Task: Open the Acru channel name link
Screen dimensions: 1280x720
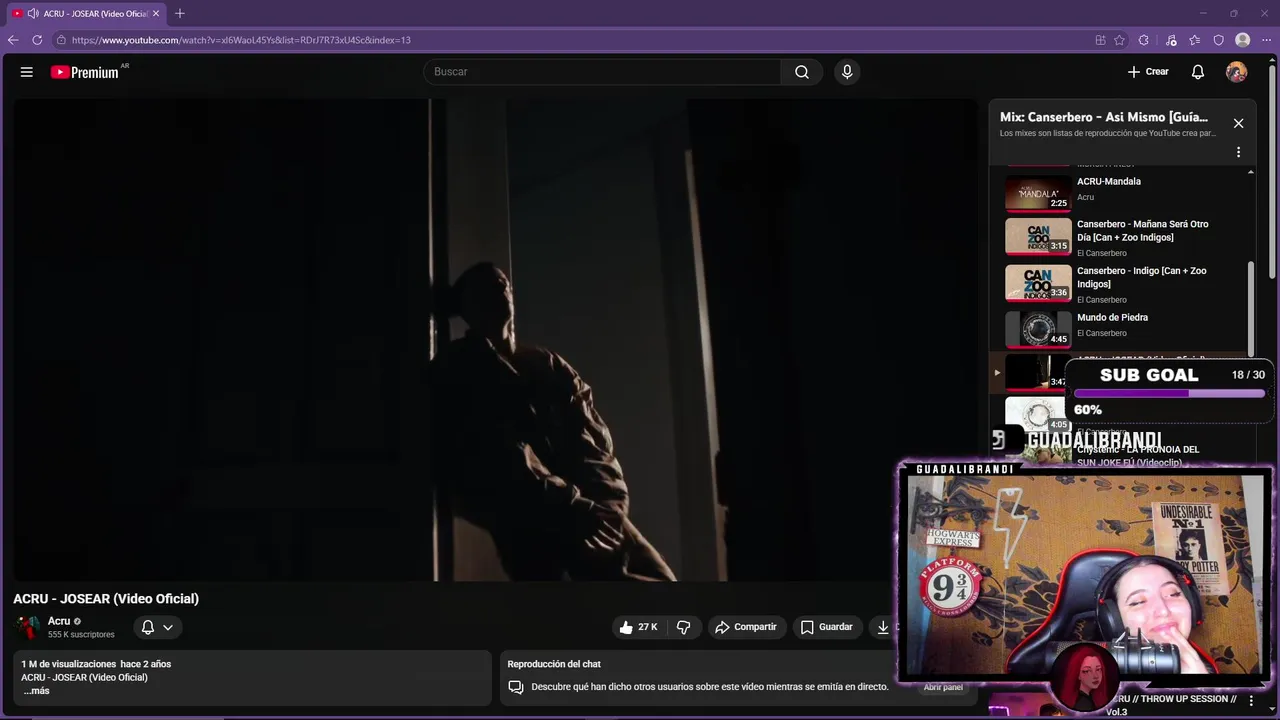Action: 59,621
